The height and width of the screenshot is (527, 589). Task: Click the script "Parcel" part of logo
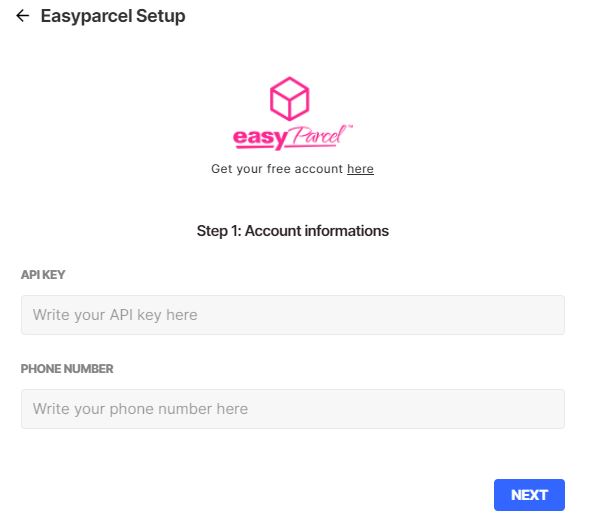[x=318, y=136]
